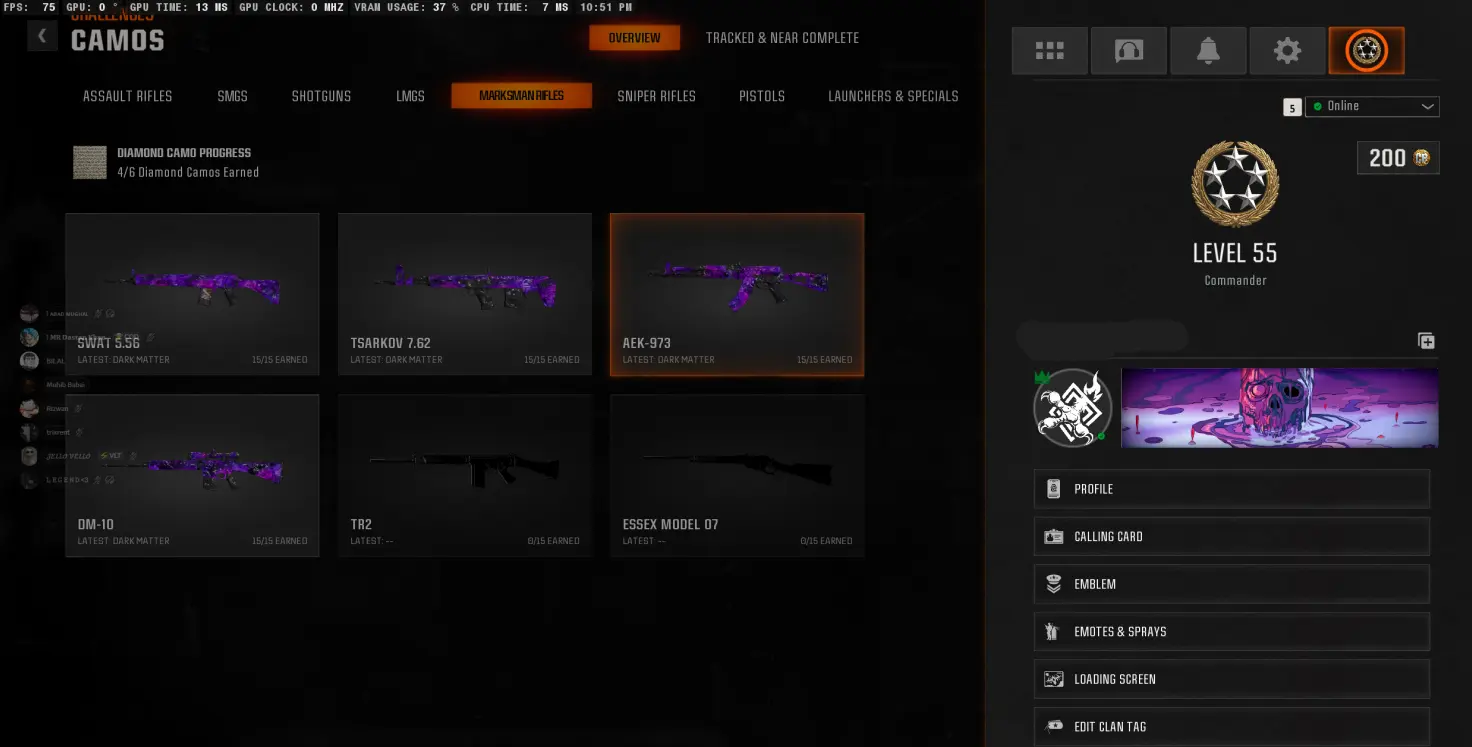1472x747 pixels.
Task: Open the Tracked & Near Complete tab
Action: 782,38
